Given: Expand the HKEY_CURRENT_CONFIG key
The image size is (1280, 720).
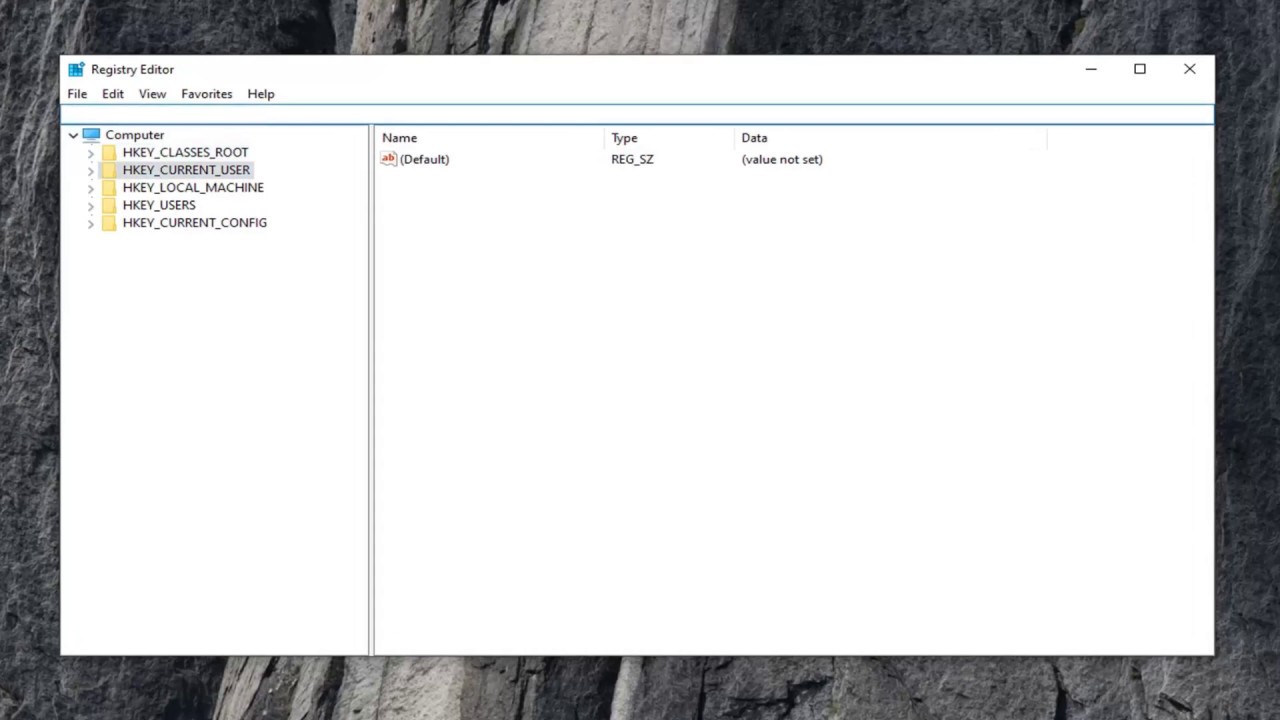Looking at the screenshot, I should [x=91, y=223].
